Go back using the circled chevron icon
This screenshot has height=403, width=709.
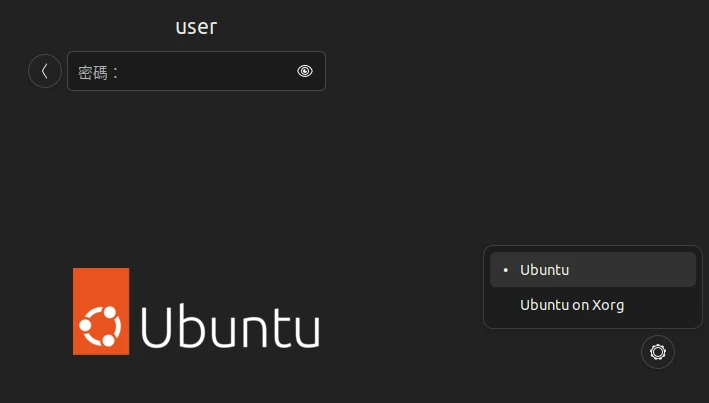(x=45, y=71)
